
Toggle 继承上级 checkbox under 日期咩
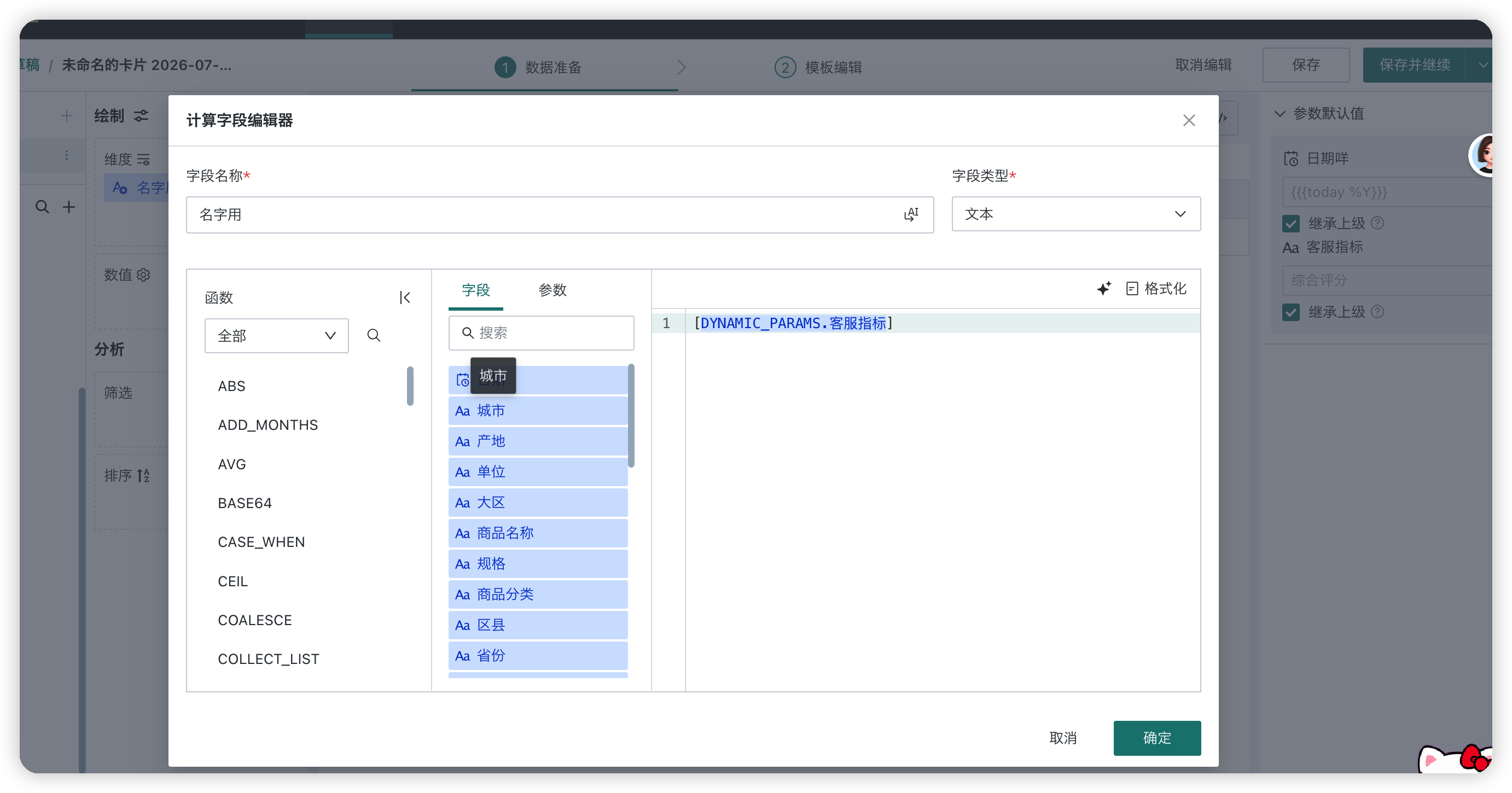(1290, 223)
